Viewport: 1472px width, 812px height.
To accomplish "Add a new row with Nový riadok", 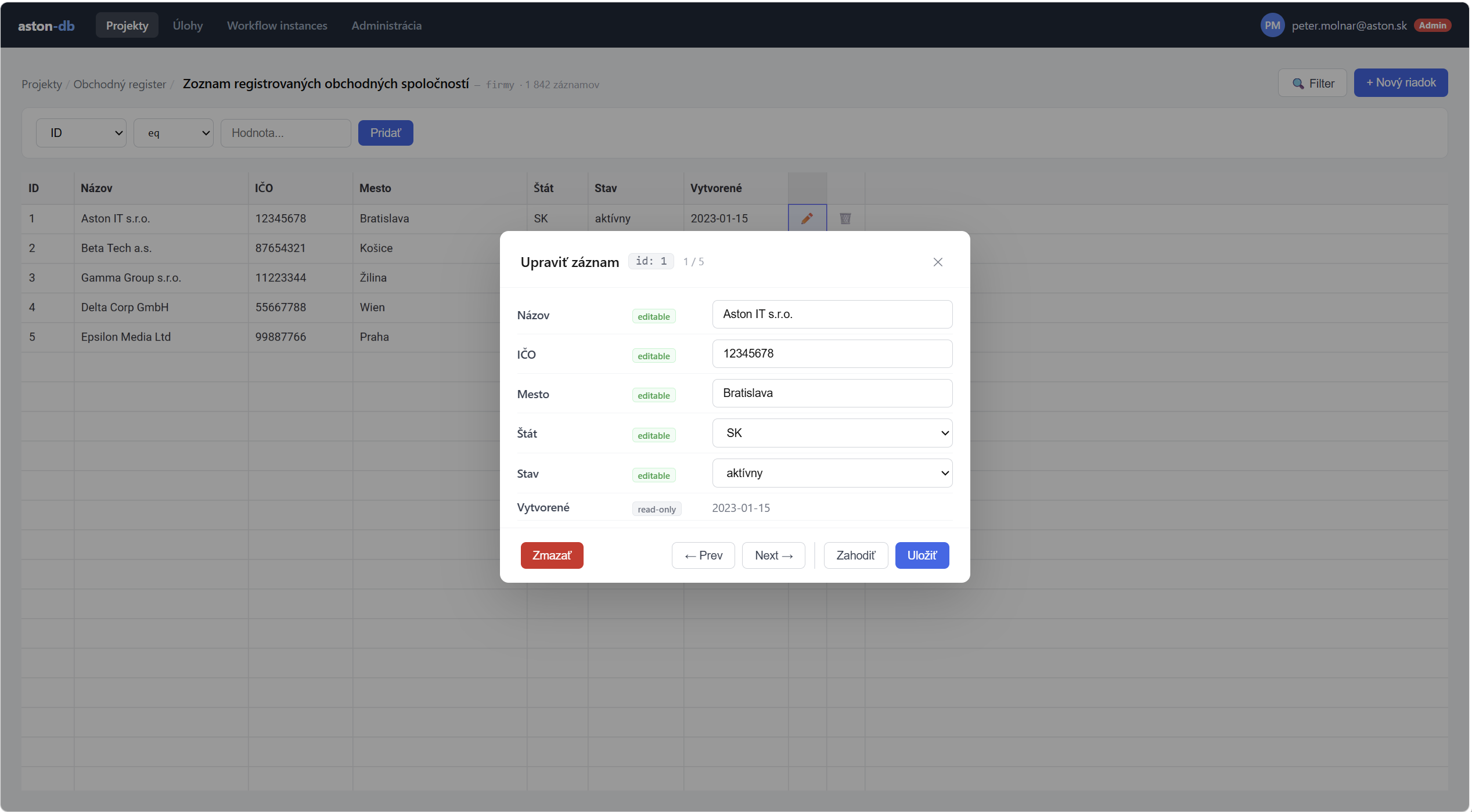I will tap(1401, 83).
